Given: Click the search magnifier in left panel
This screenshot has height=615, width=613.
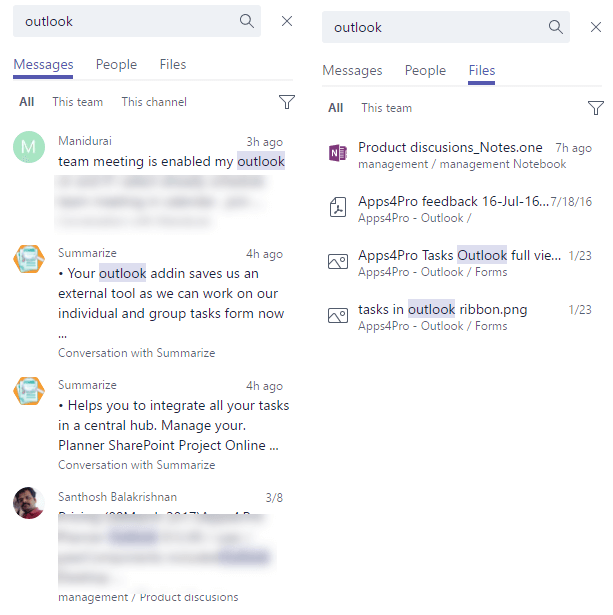Looking at the screenshot, I should point(247,21).
